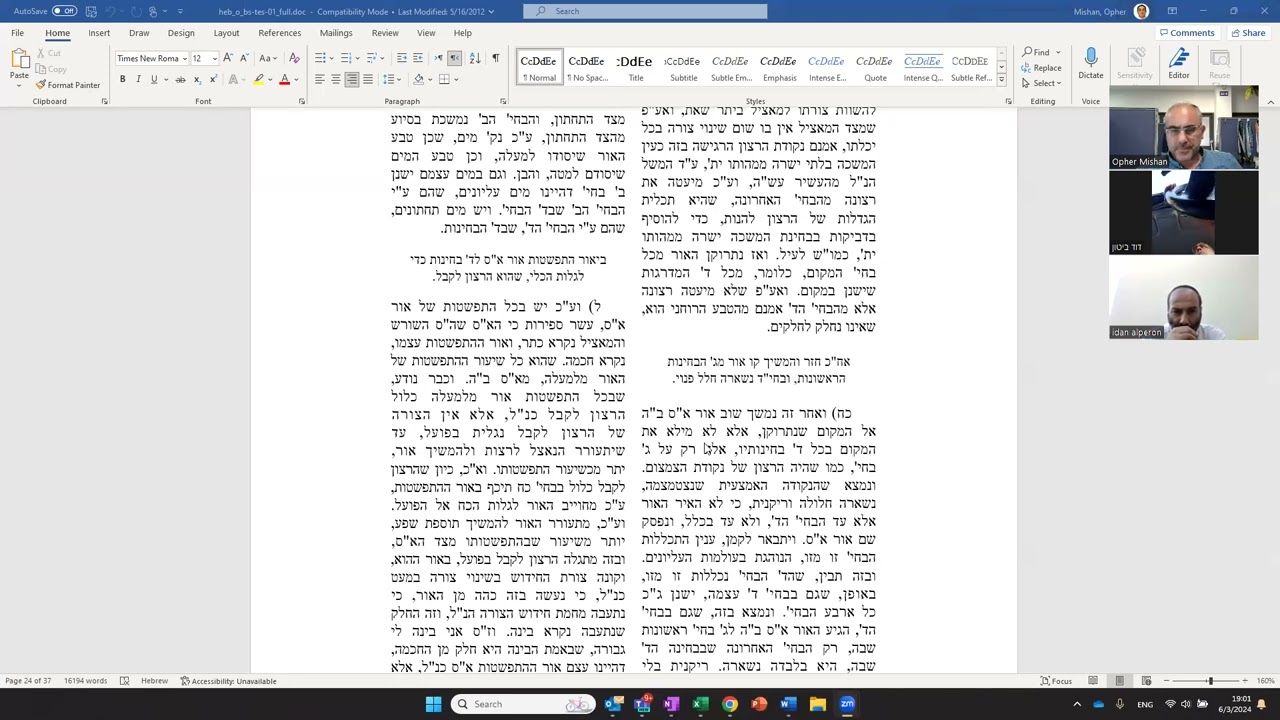Pick the red font color swatch
This screenshot has height=720, width=1280.
pos(284,79)
